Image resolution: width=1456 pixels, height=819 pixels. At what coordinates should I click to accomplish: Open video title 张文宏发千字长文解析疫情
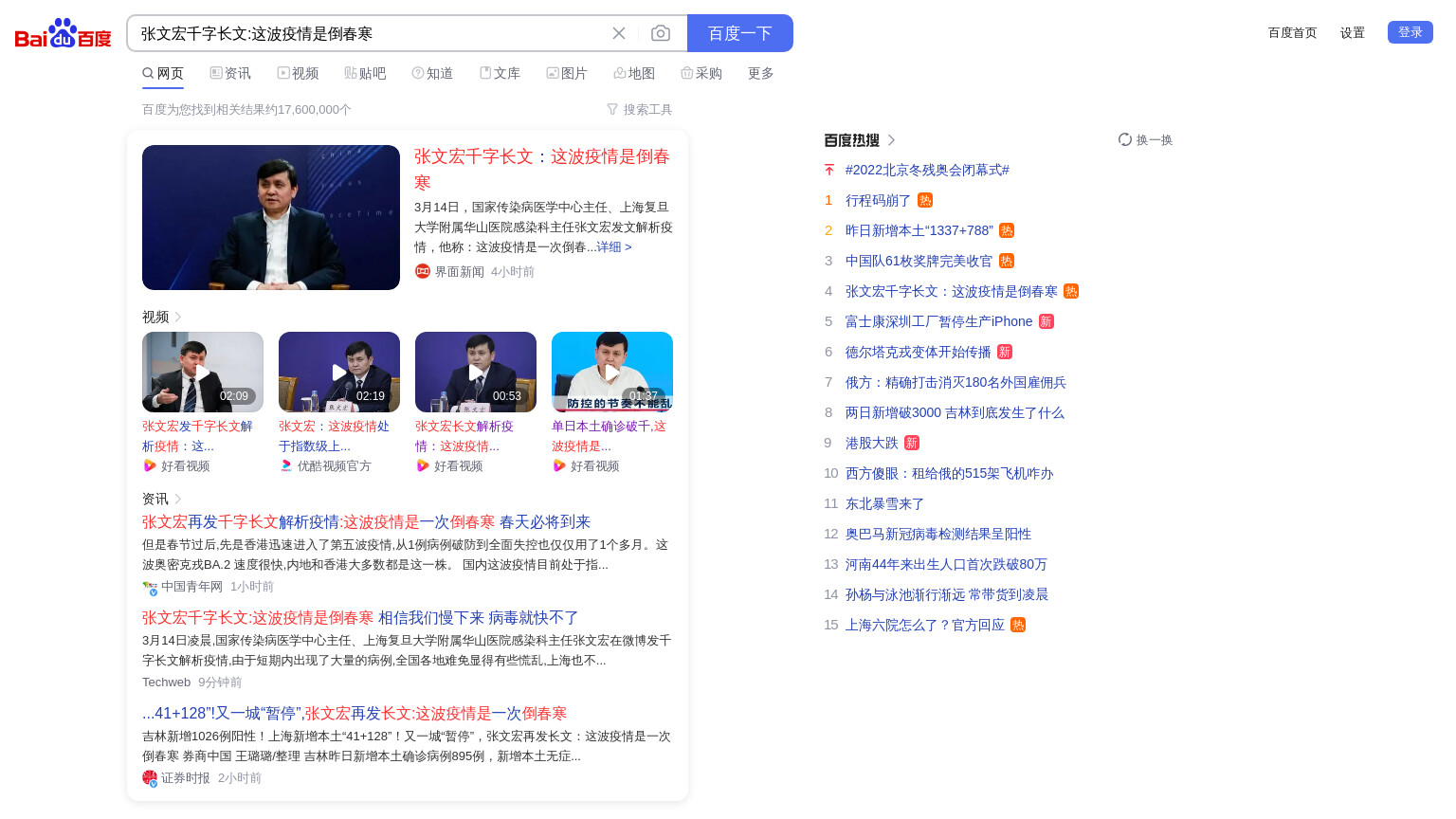(x=198, y=436)
